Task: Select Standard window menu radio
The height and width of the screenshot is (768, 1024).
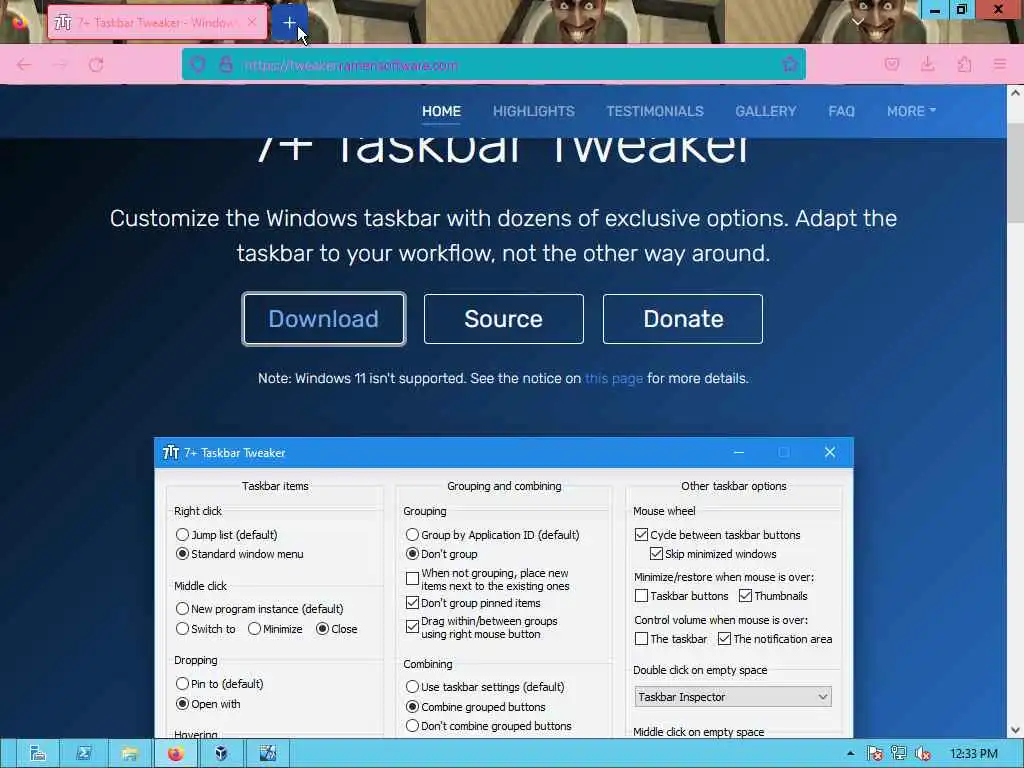Action: coord(182,554)
